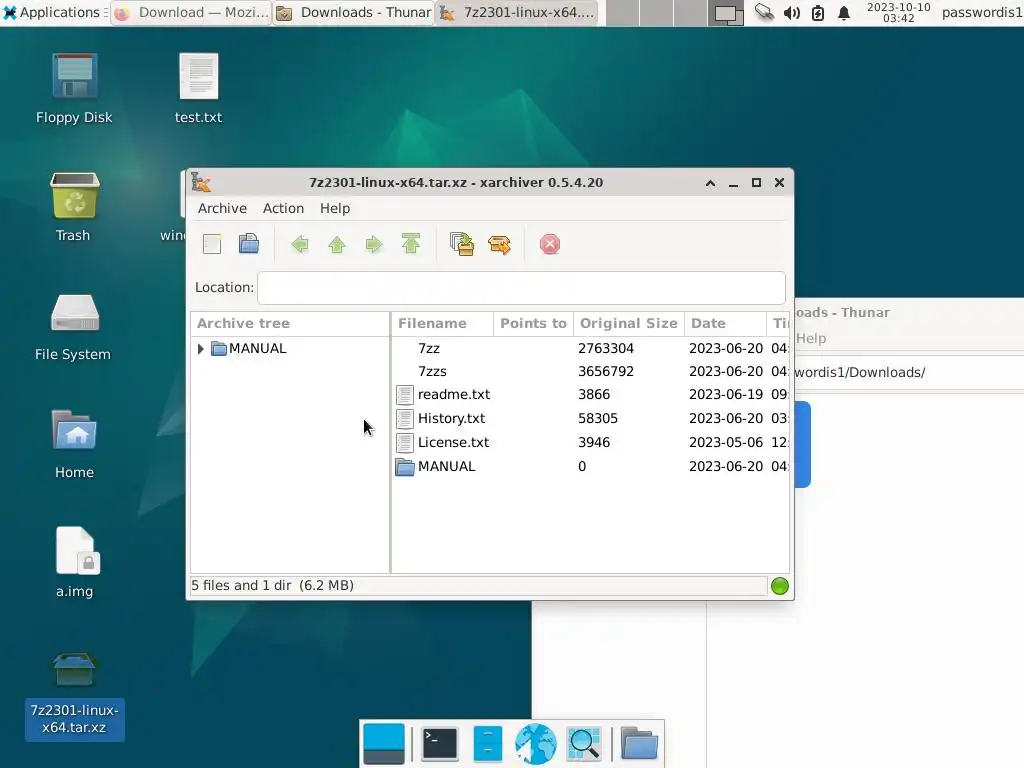Image resolution: width=1024 pixels, height=768 pixels.
Task: Open the Help menu in Thunar window
Action: pyautogui.click(x=811, y=338)
